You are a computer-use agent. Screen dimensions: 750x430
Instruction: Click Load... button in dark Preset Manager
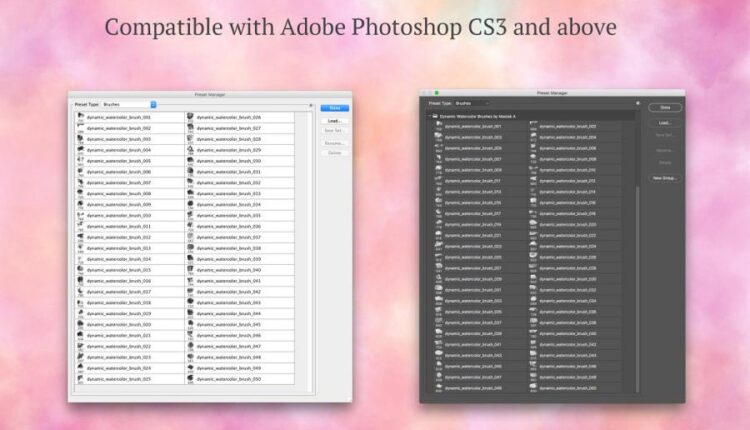coord(664,123)
